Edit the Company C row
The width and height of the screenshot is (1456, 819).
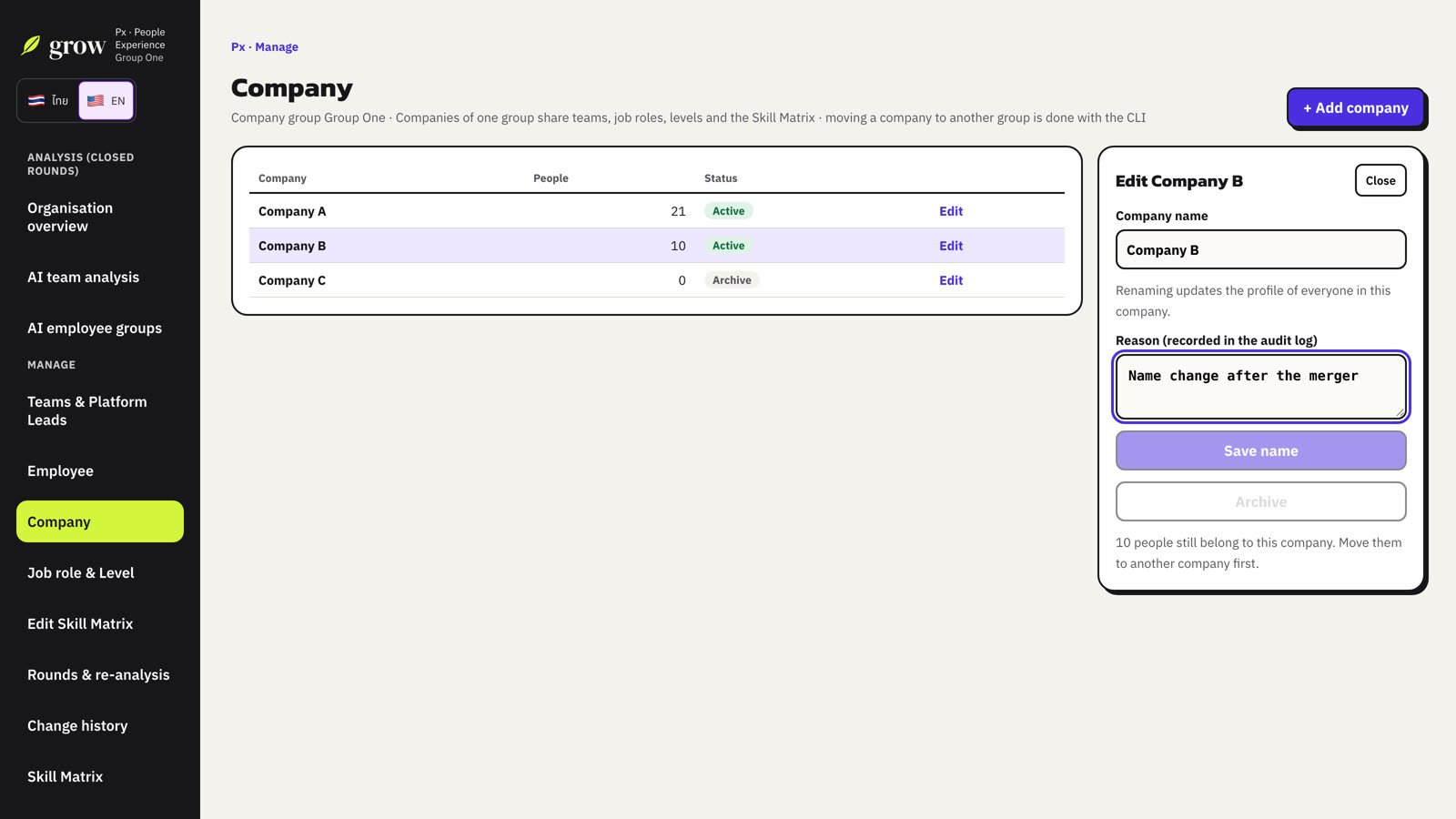(x=951, y=280)
